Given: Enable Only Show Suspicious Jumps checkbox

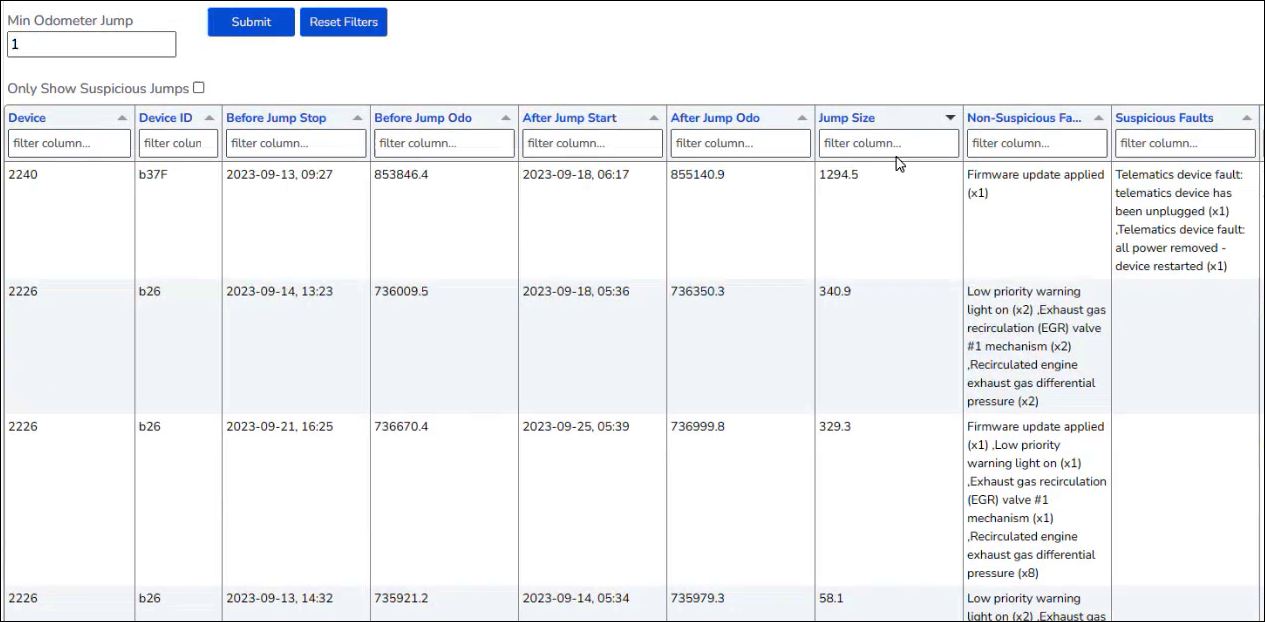Looking at the screenshot, I should point(199,88).
